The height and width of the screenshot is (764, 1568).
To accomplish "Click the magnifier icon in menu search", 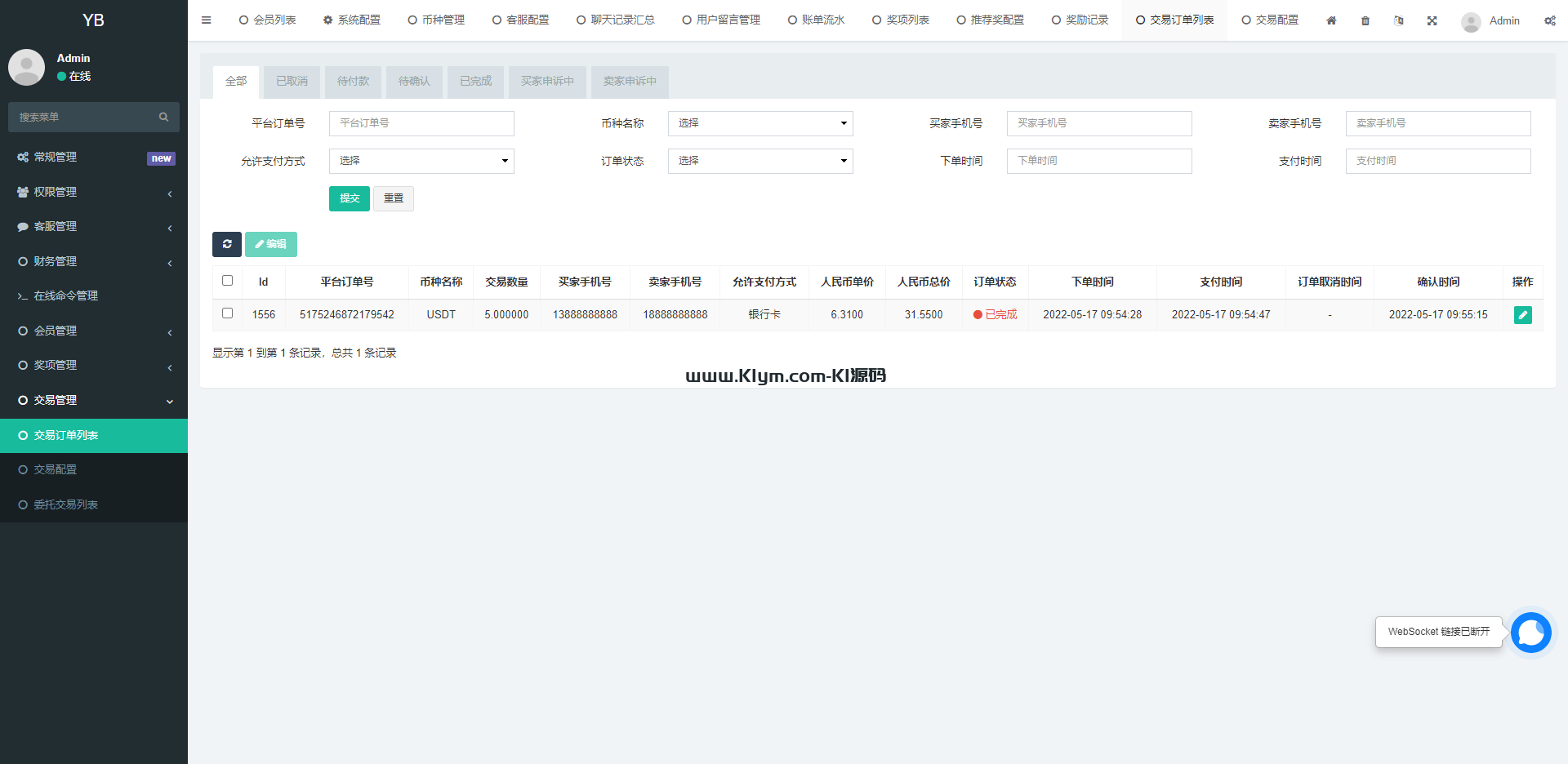I will click(164, 117).
